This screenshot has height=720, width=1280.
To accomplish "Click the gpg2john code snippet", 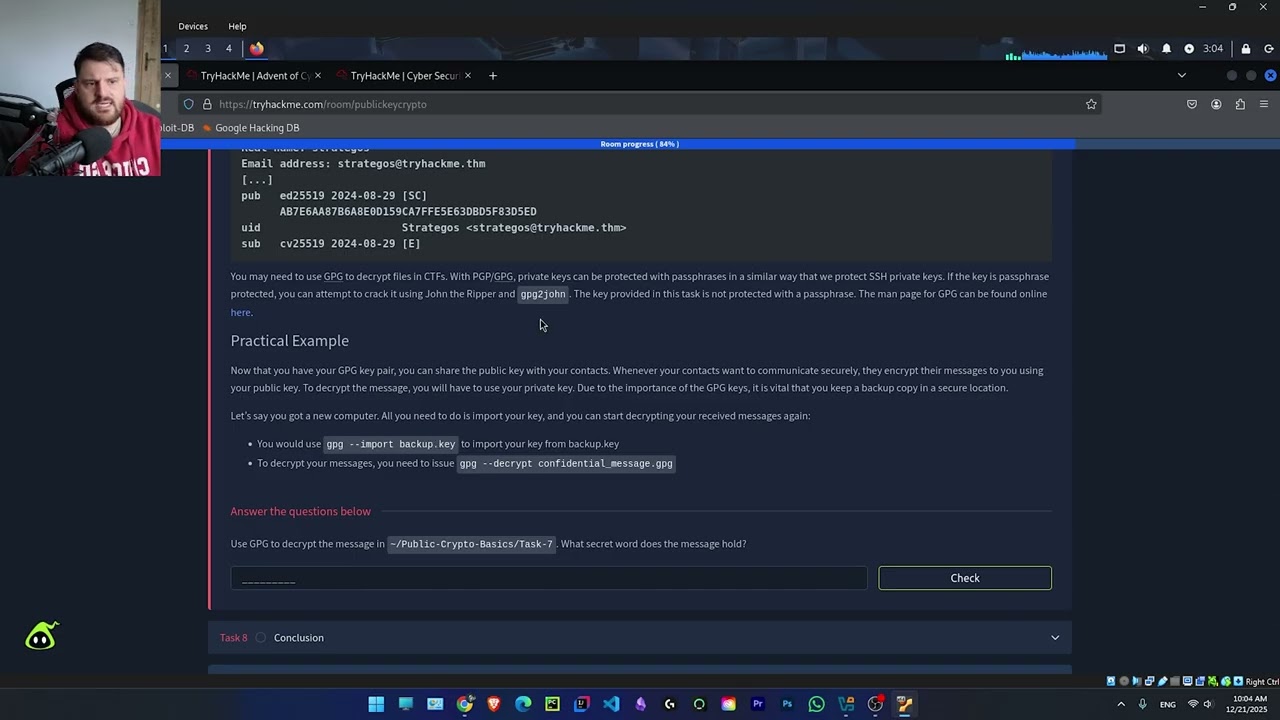I will tap(543, 294).
